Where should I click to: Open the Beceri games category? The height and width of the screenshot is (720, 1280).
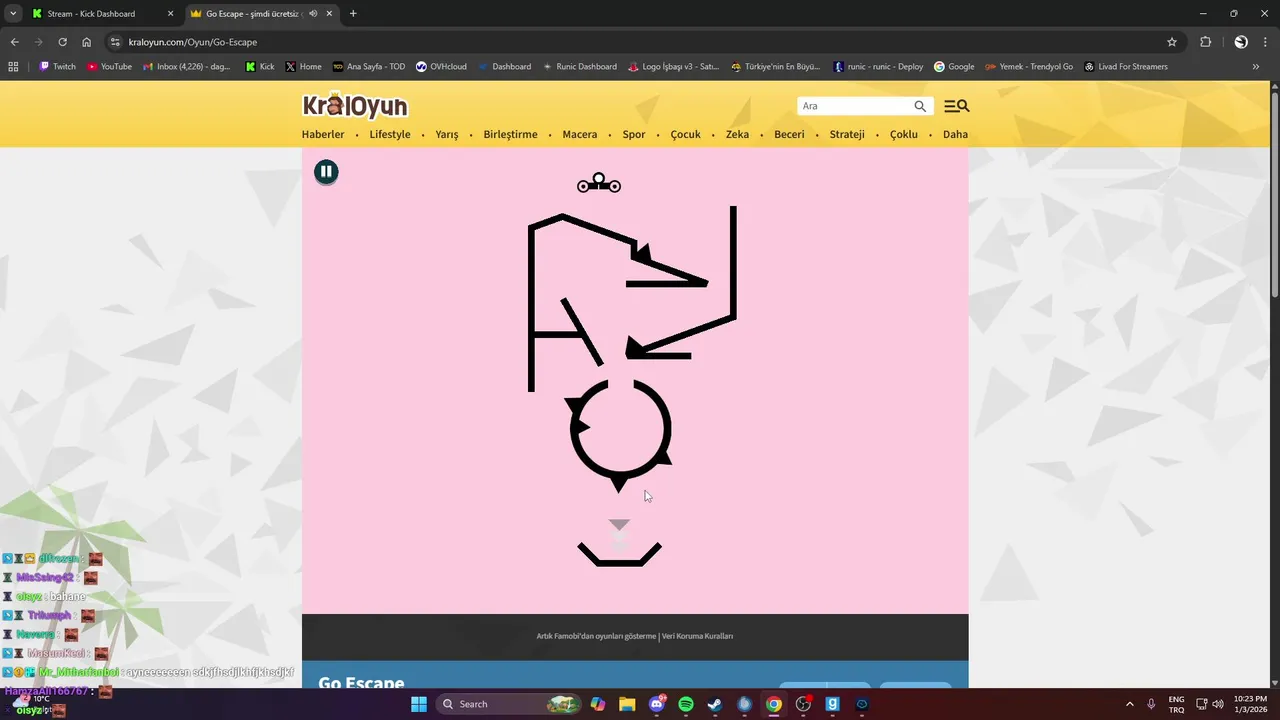(789, 134)
